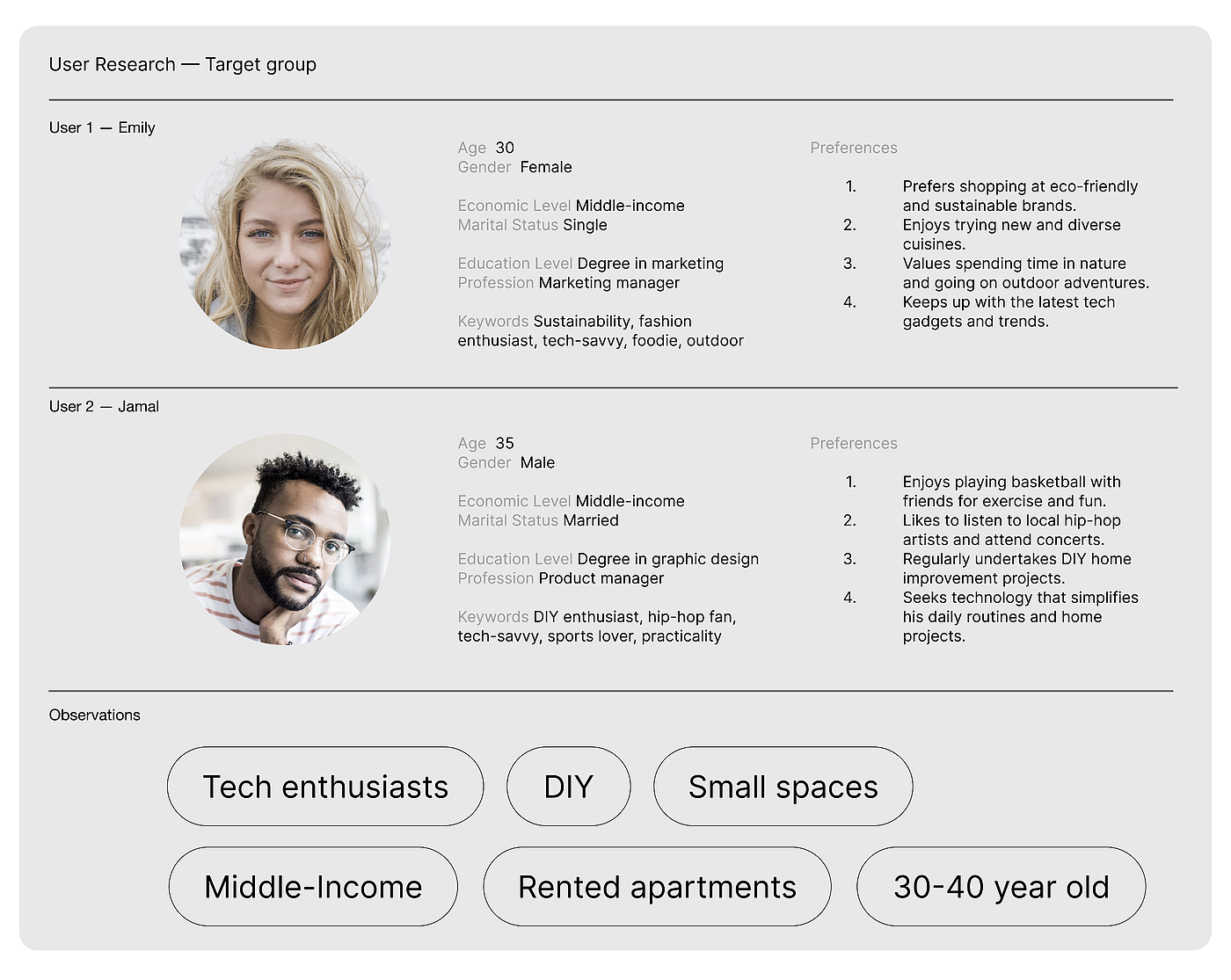Select "Profession Product manager" text
Image resolution: width=1231 pixels, height=980 pixels.
[x=561, y=578]
